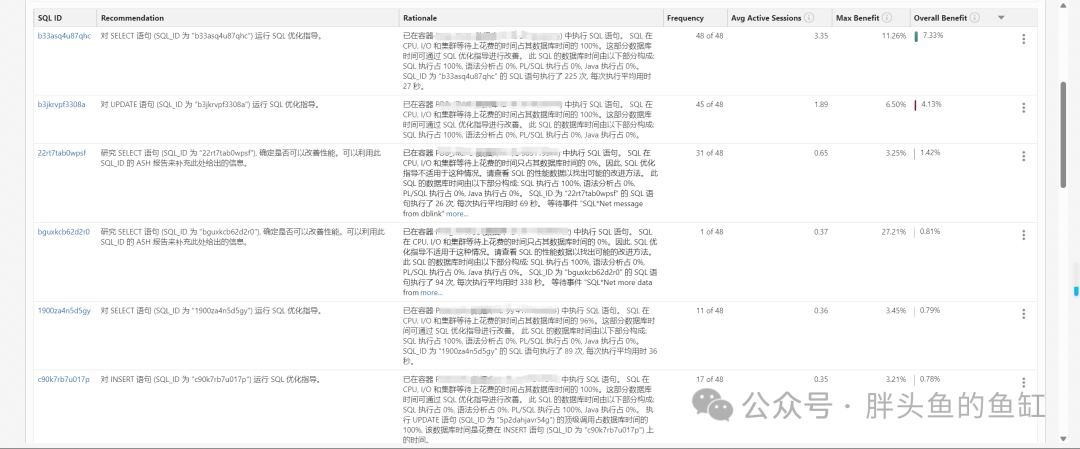Viewport: 1080px width, 449px height.
Task: Click info icon next to Max Benefit
Action: (887, 18)
